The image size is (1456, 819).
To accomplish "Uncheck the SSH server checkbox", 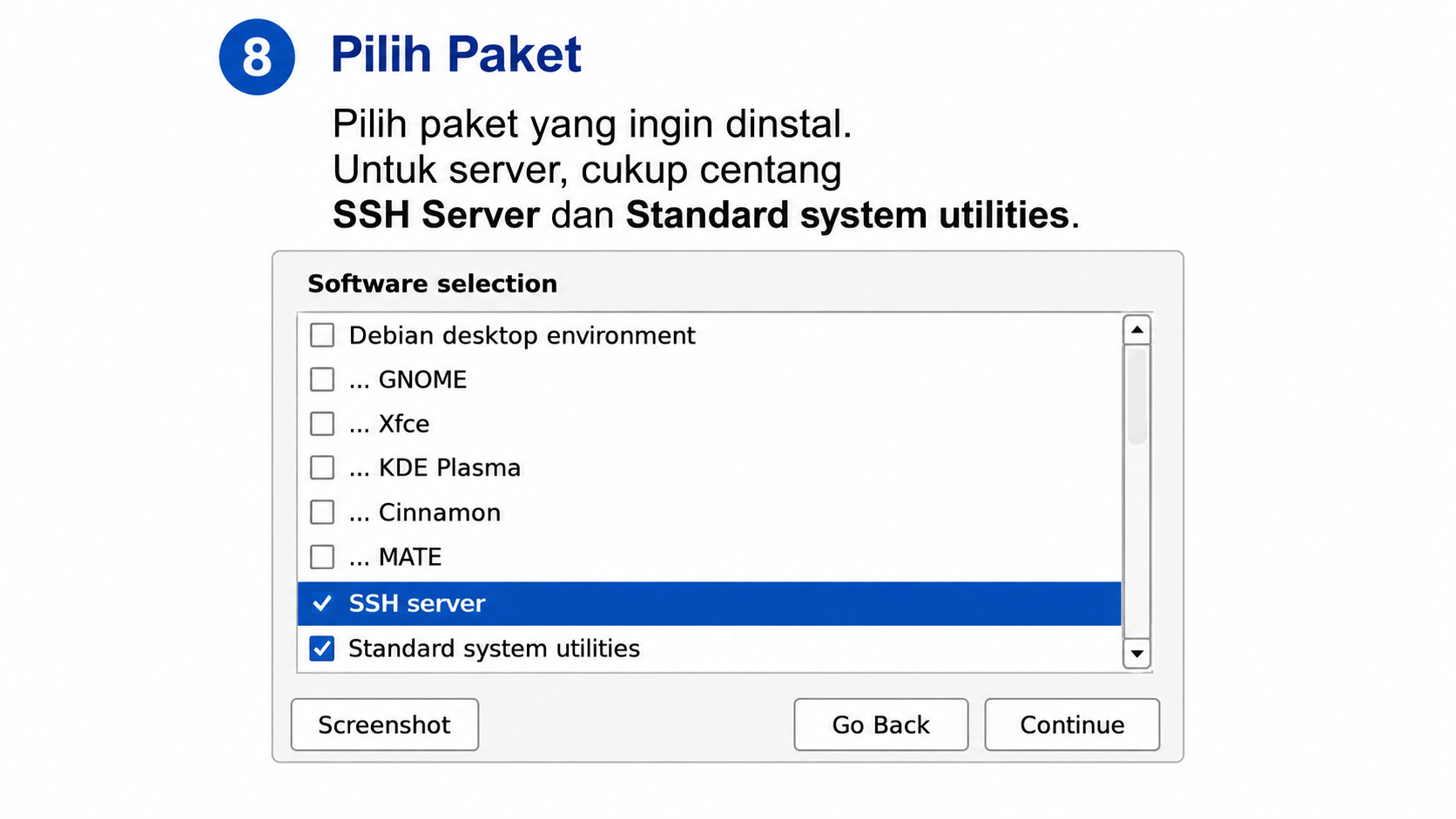I will pyautogui.click(x=322, y=603).
